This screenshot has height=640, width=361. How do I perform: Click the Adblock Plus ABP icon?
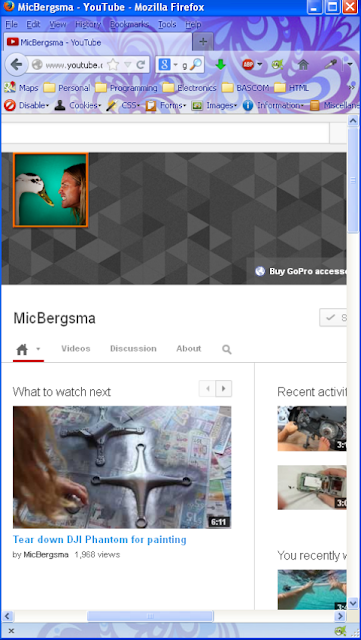coord(248,64)
